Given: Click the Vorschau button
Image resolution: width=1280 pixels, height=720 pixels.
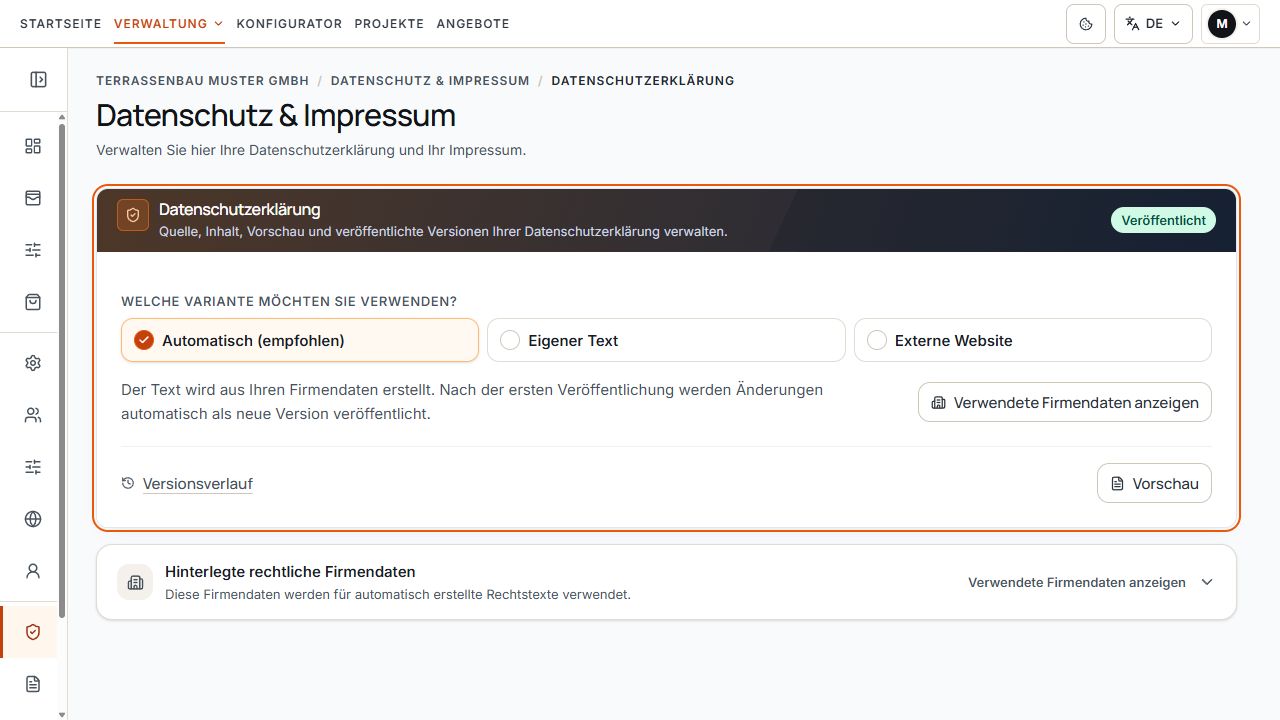Looking at the screenshot, I should tap(1154, 483).
